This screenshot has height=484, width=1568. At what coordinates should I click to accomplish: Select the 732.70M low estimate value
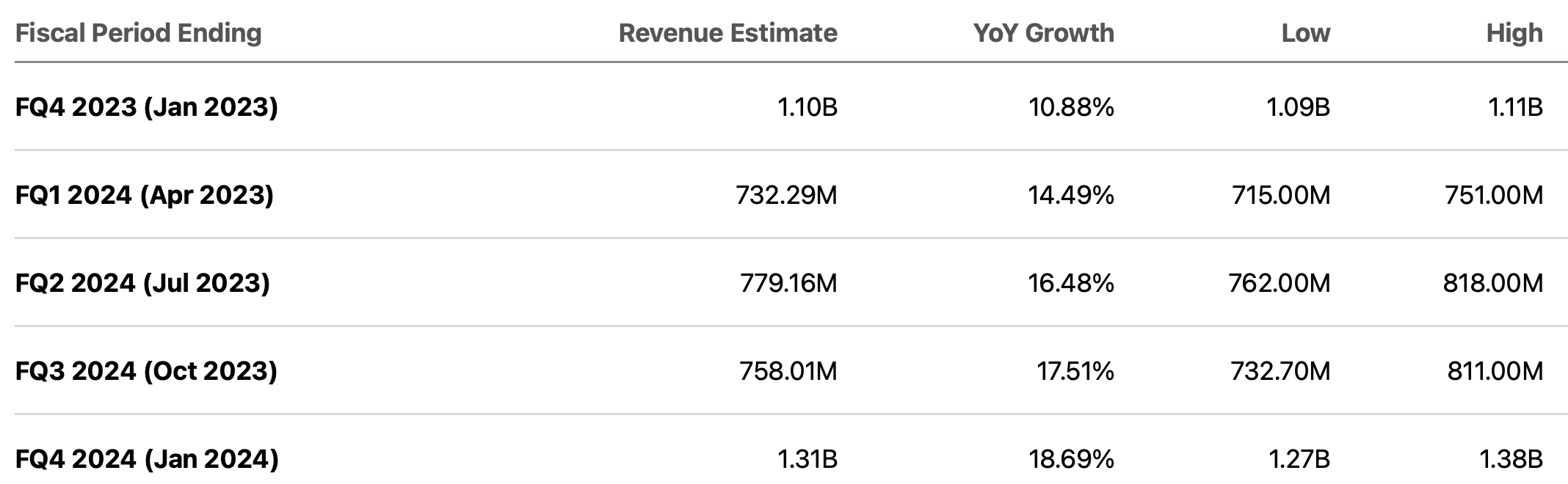pos(1280,371)
